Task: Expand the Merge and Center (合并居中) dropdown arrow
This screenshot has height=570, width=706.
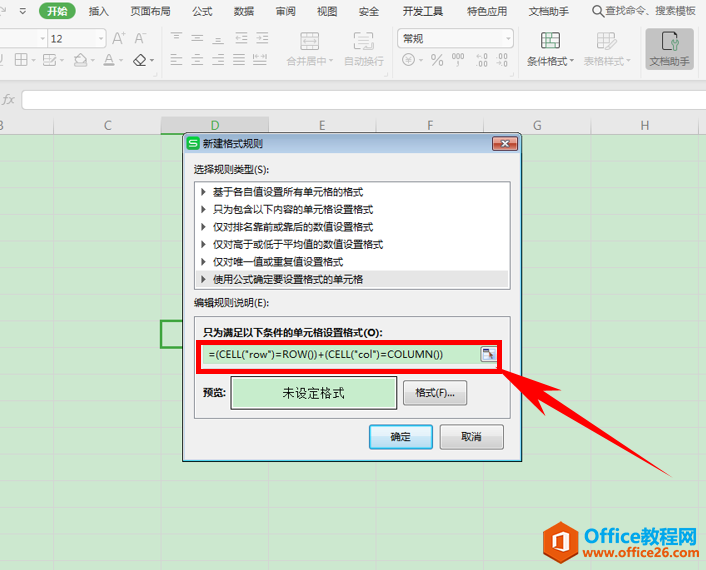Action: click(331, 61)
